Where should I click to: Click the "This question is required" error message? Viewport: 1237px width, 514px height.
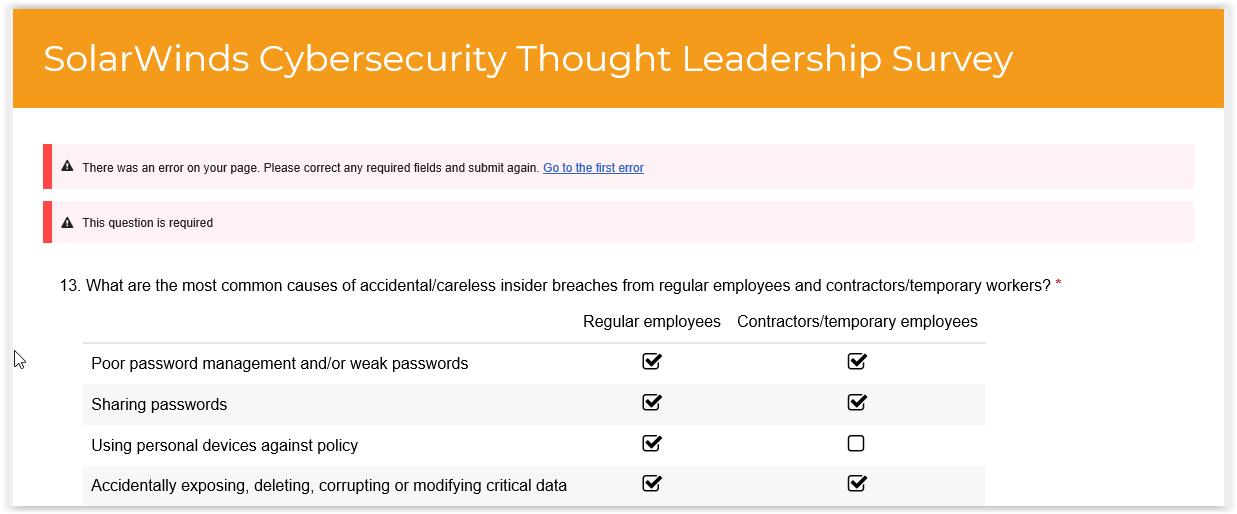click(147, 223)
